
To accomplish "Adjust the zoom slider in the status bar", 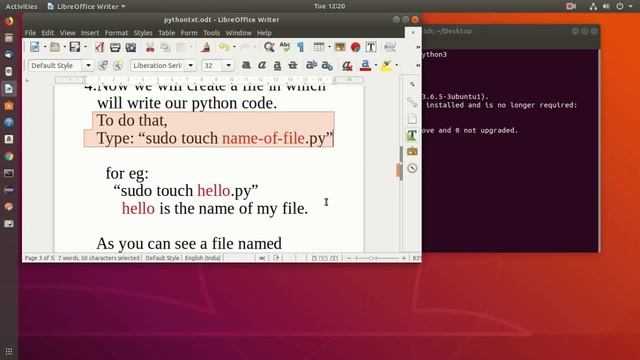I will (375, 258).
